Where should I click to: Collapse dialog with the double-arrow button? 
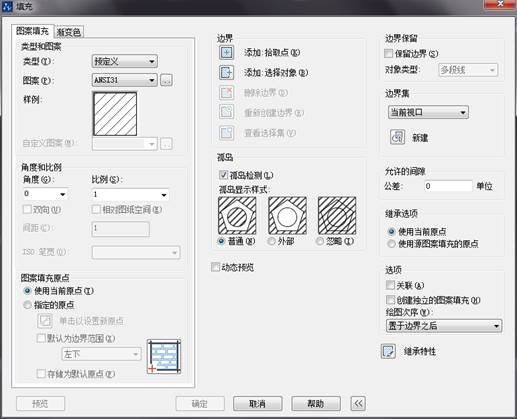point(358,404)
